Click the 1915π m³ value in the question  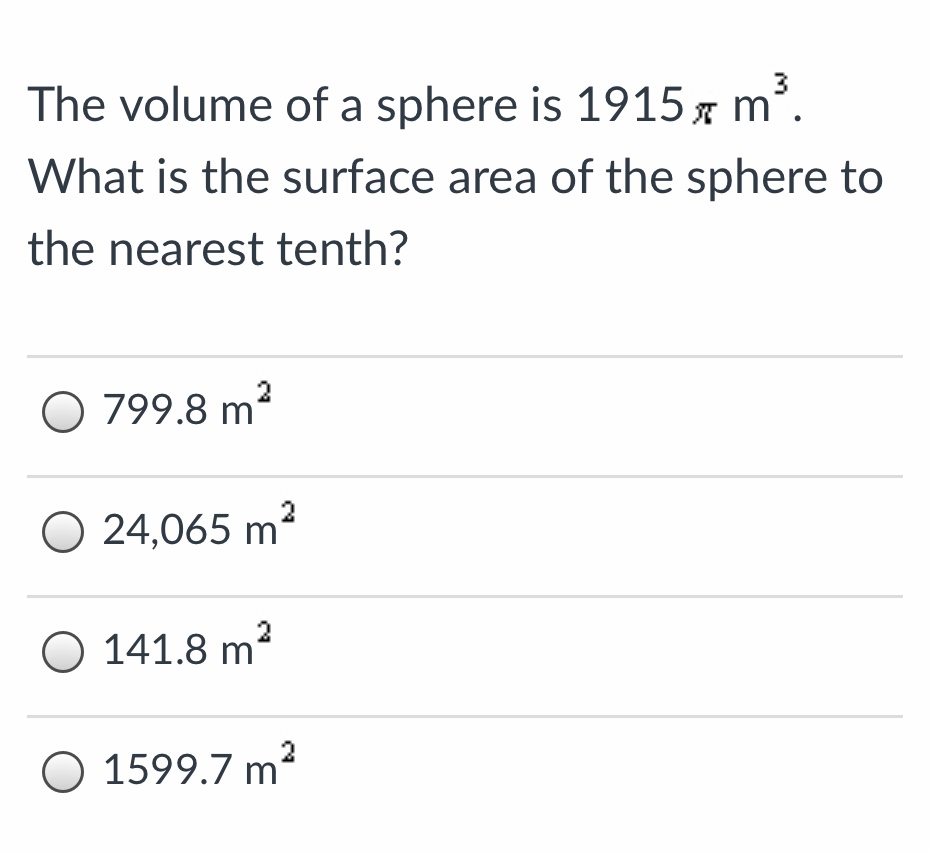pos(690,105)
